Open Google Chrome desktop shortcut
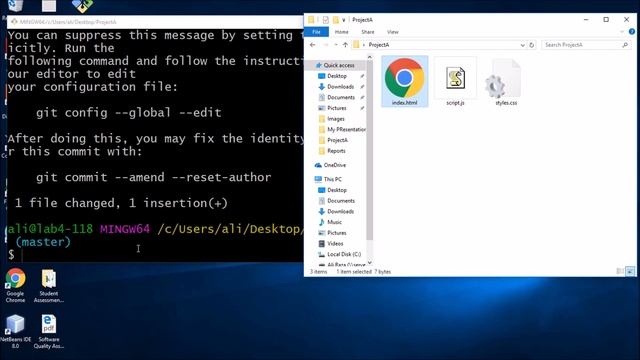The width and height of the screenshot is (640, 360). 15,286
